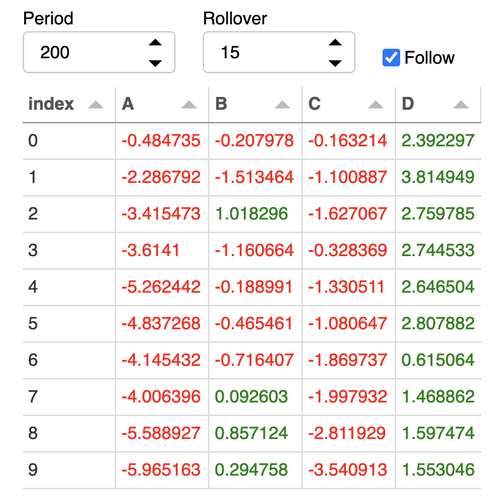Select green cell value 0.092603
The image size is (500, 500).
(251, 397)
